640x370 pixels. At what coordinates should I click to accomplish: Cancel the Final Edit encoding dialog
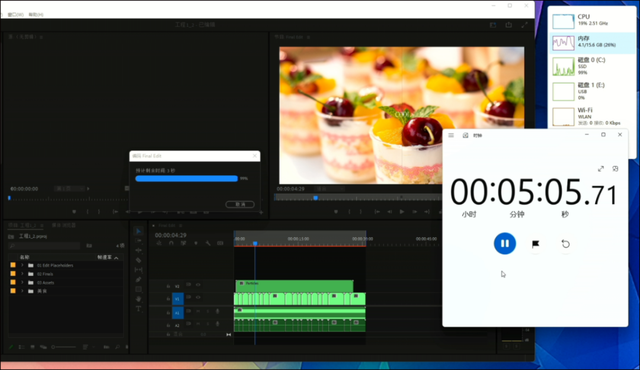[240, 204]
